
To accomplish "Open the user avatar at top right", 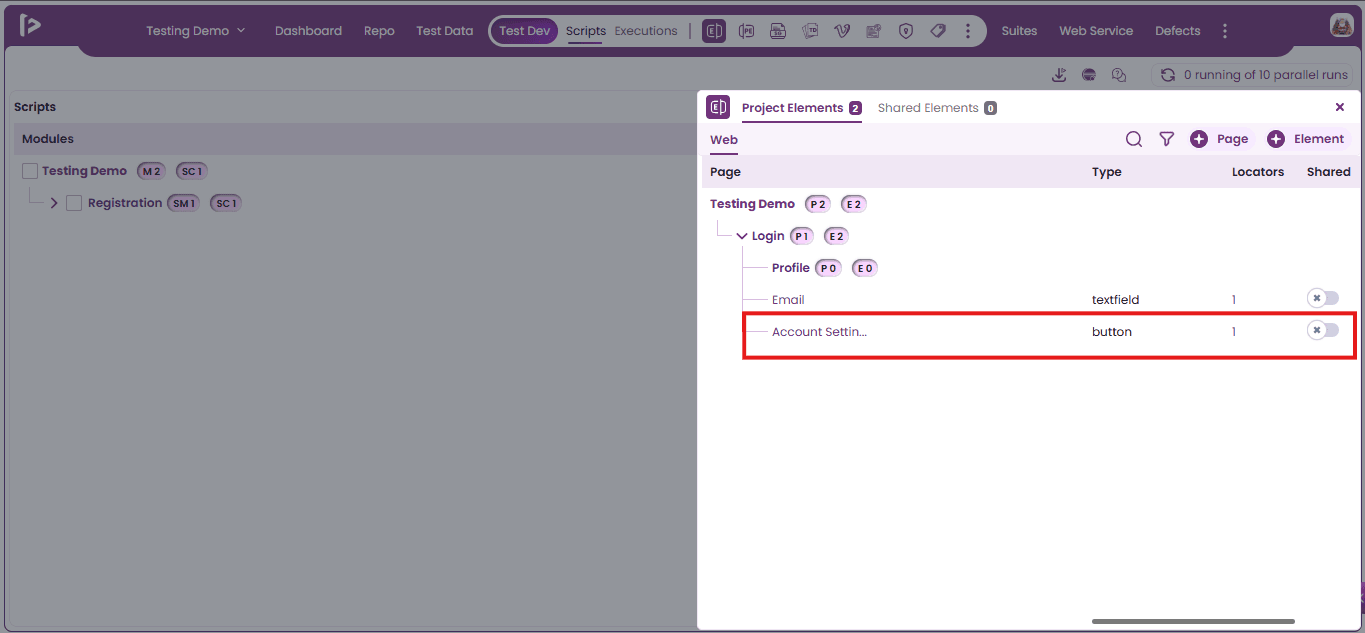I will pyautogui.click(x=1341, y=26).
